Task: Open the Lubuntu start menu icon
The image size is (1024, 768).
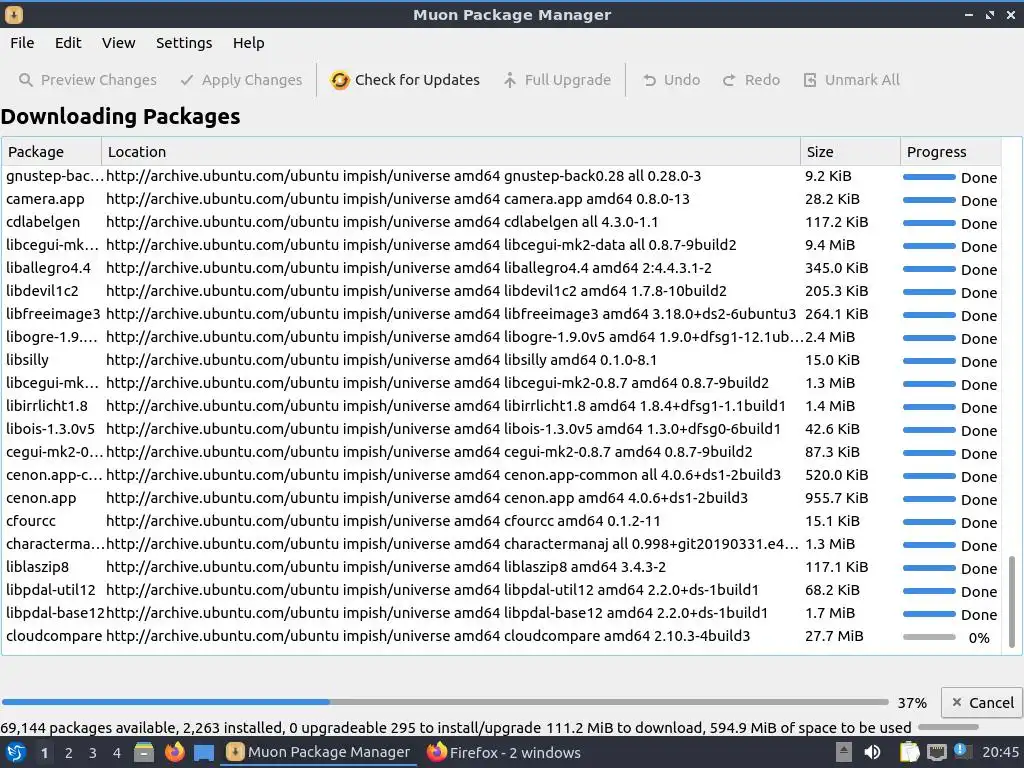Action: [x=16, y=753]
